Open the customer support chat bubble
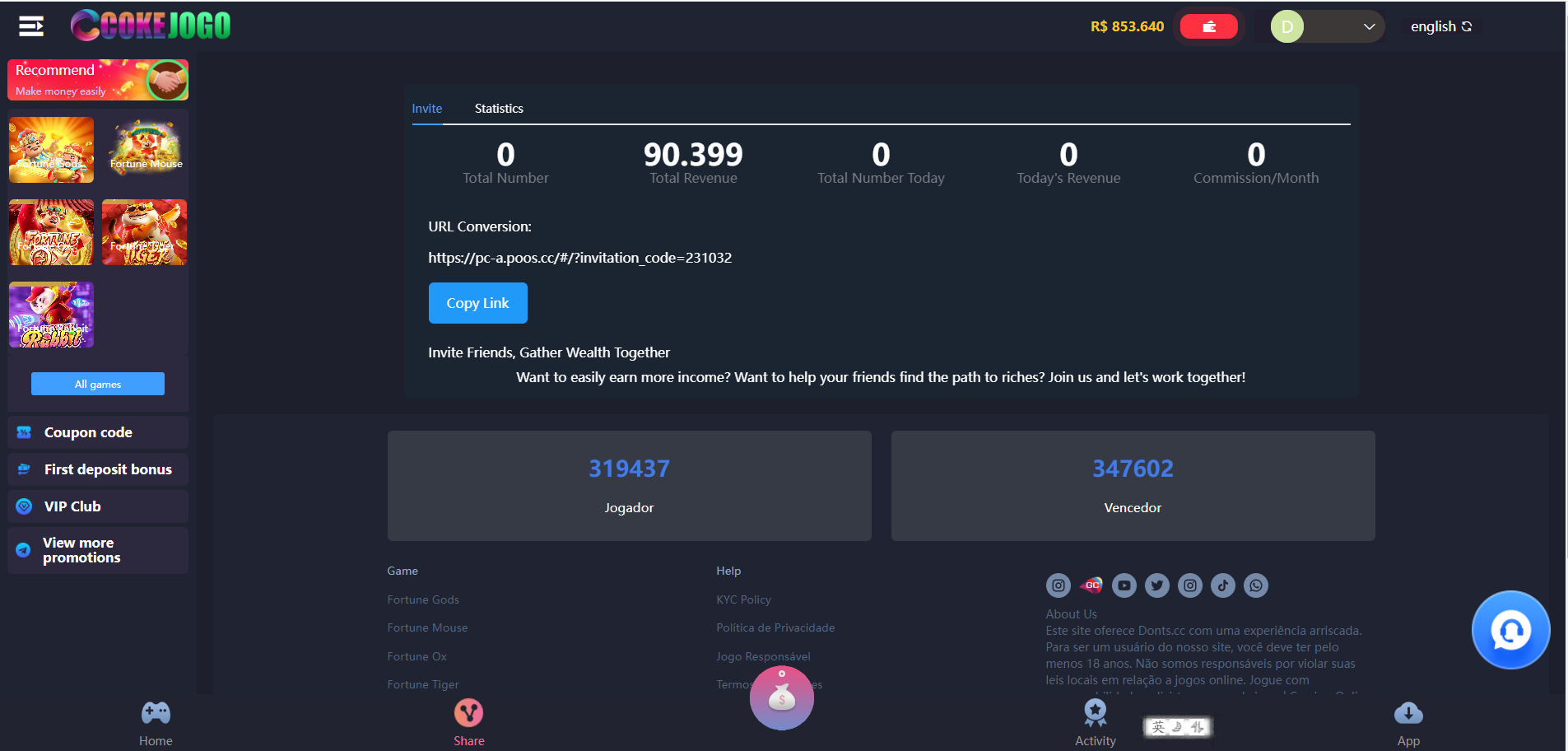The image size is (1568, 751). pyautogui.click(x=1510, y=630)
